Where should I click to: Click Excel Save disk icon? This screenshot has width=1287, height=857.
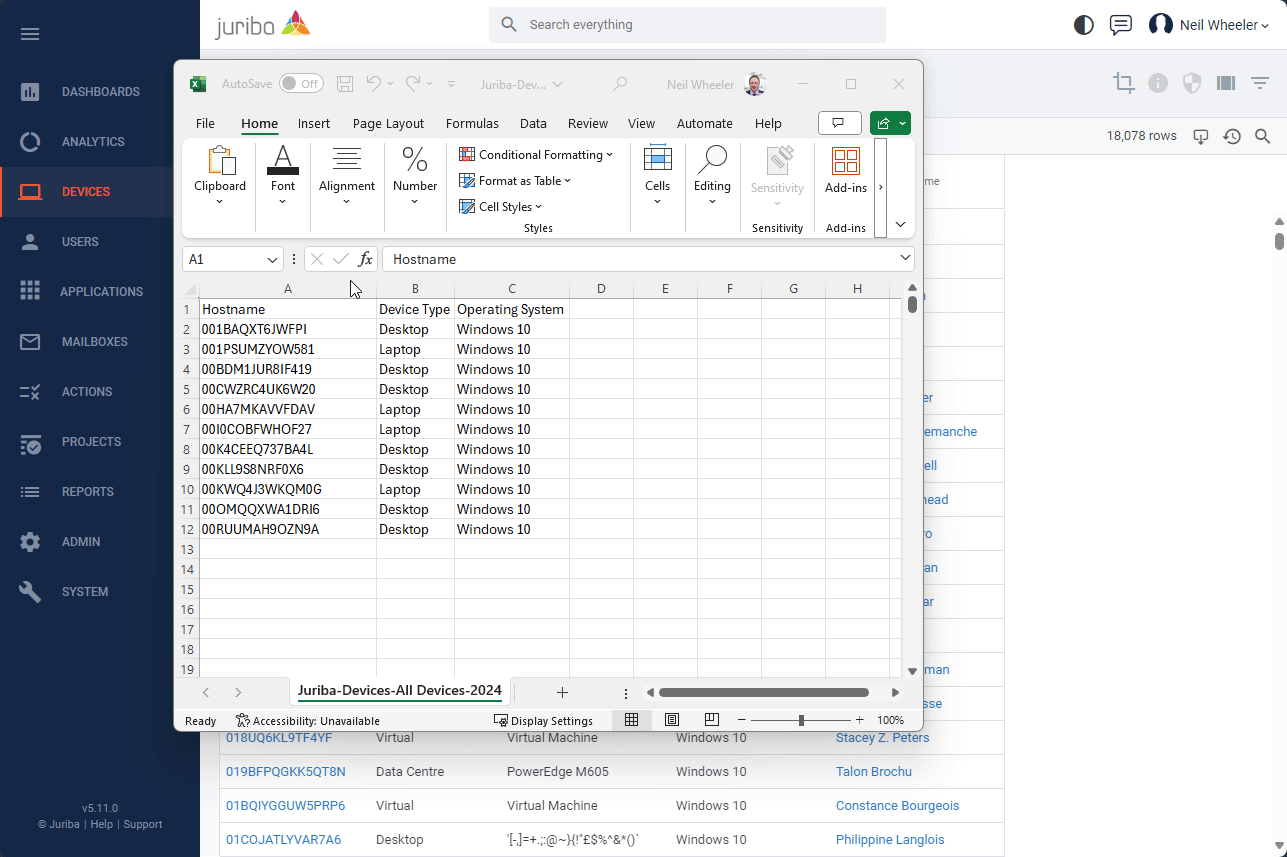345,84
